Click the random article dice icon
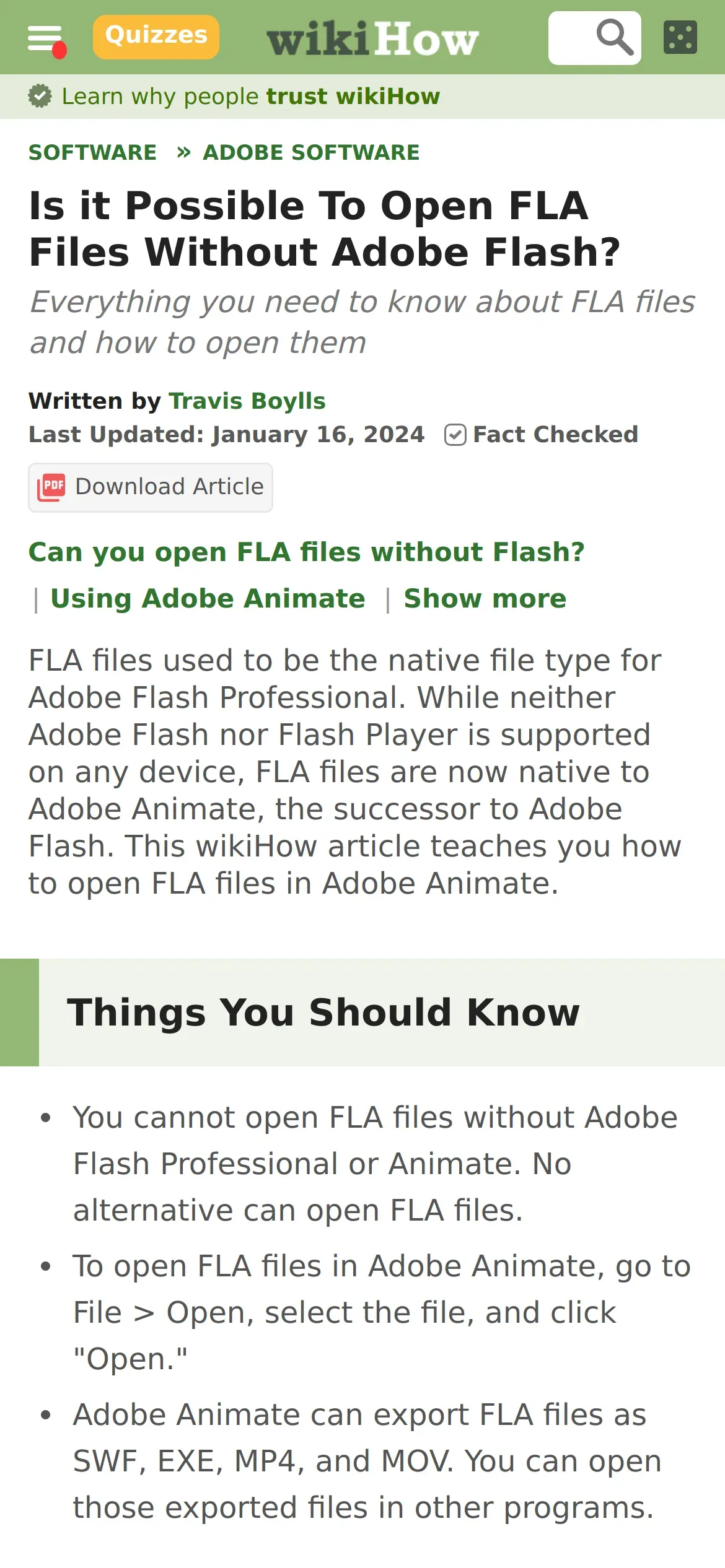The height and width of the screenshot is (1568, 725). coord(680,38)
